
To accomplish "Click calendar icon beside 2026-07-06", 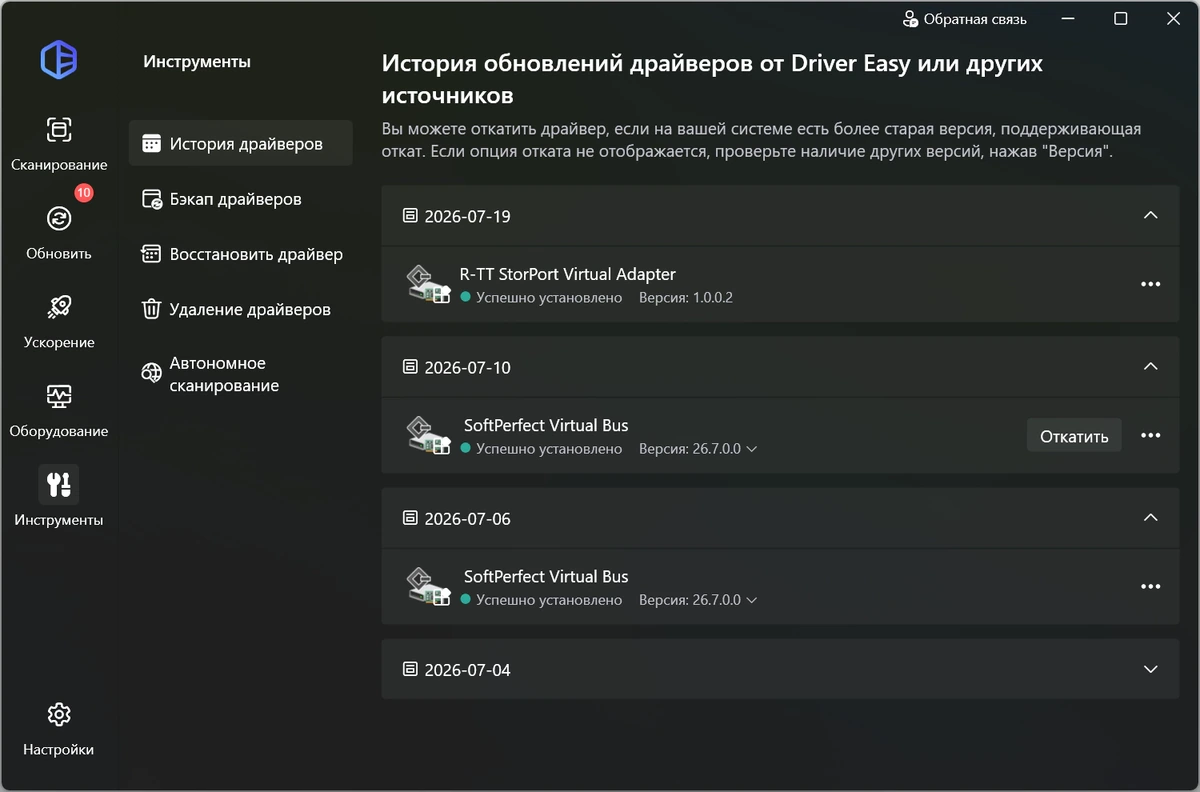I will pyautogui.click(x=409, y=518).
